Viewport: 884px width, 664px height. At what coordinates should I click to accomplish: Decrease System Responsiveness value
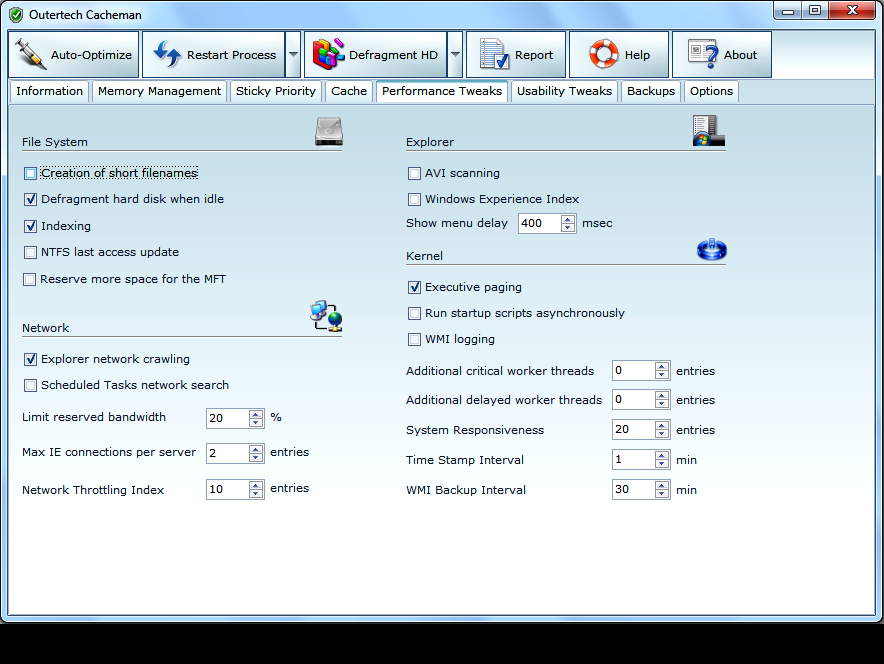coord(662,434)
